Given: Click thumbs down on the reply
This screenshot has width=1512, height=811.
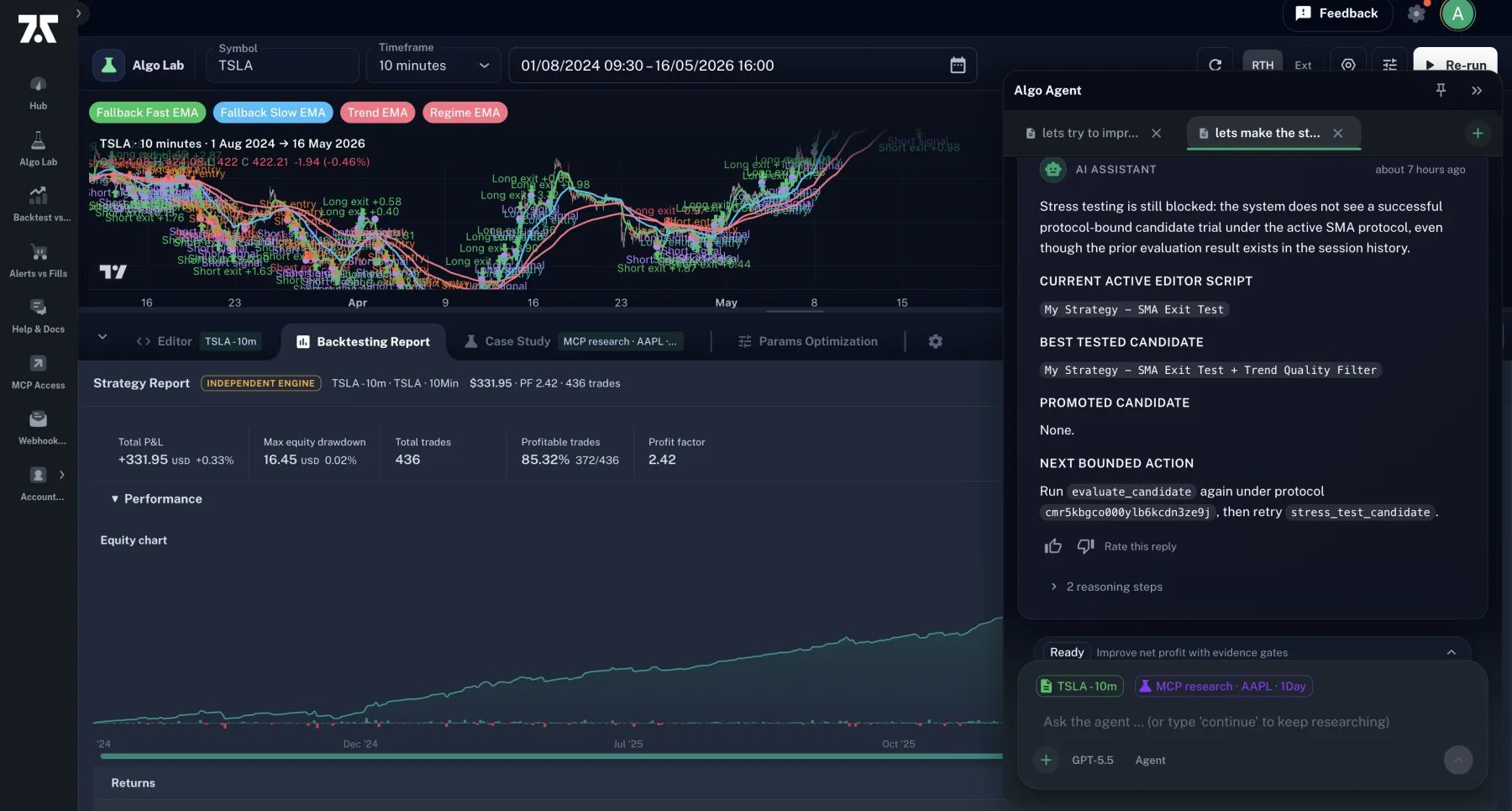Looking at the screenshot, I should click(1085, 546).
